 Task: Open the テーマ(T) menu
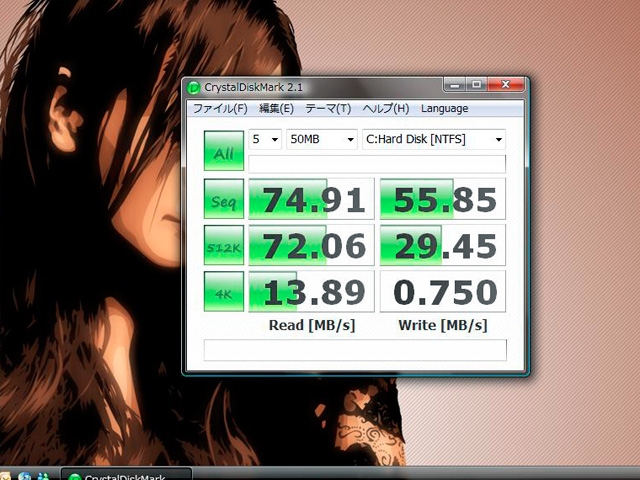328,109
